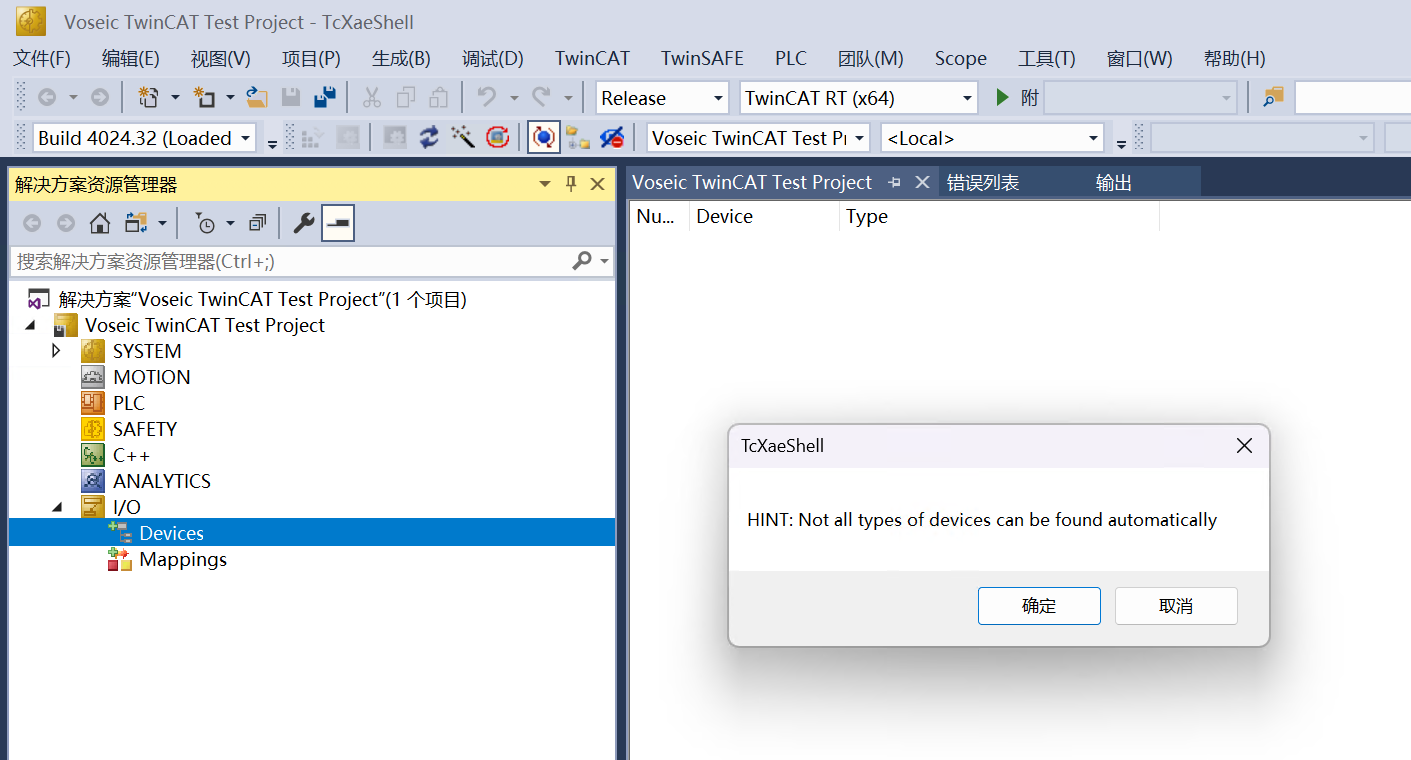Click the Save All floppy disks icon
Image resolution: width=1411 pixels, height=760 pixels.
[324, 97]
